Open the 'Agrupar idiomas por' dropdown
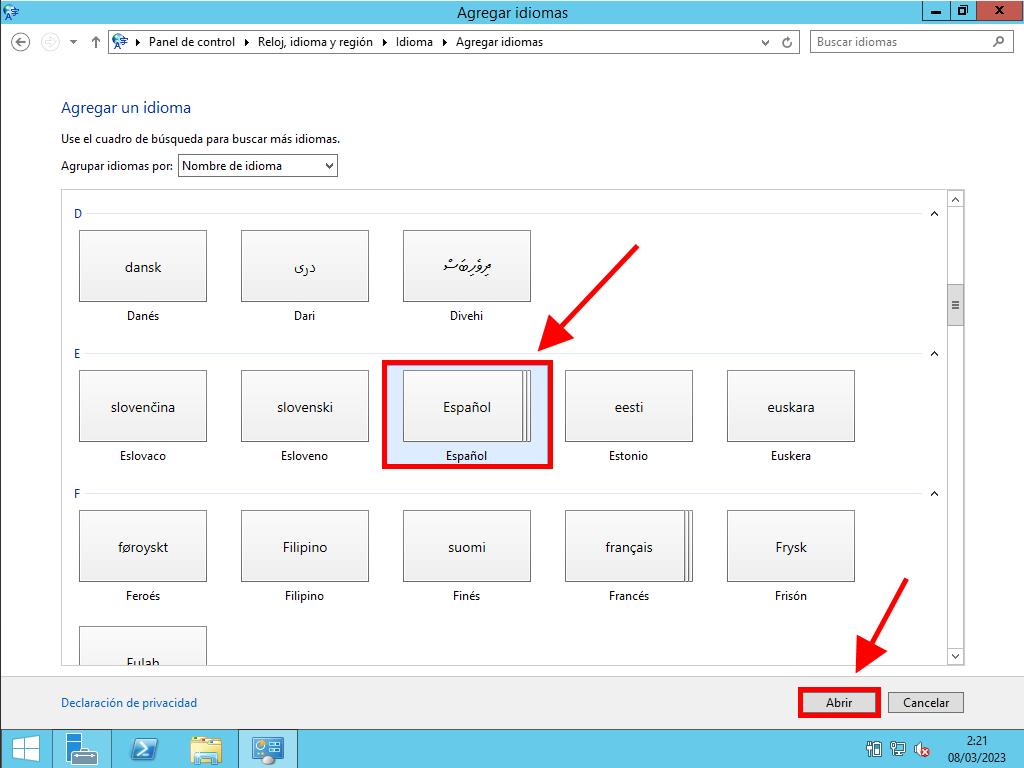The image size is (1024, 768). tap(258, 166)
